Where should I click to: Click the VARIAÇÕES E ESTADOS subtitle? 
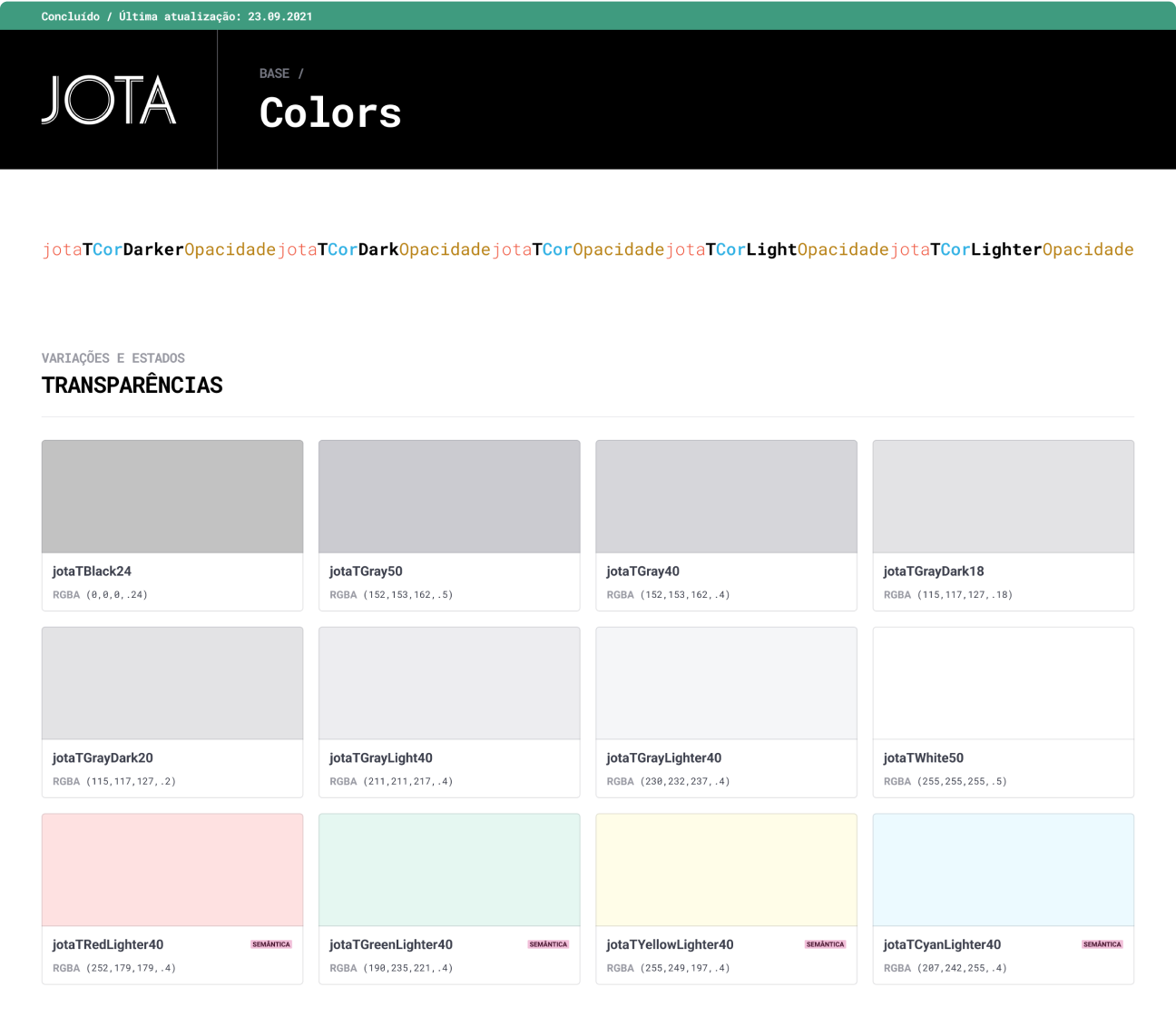coord(113,358)
